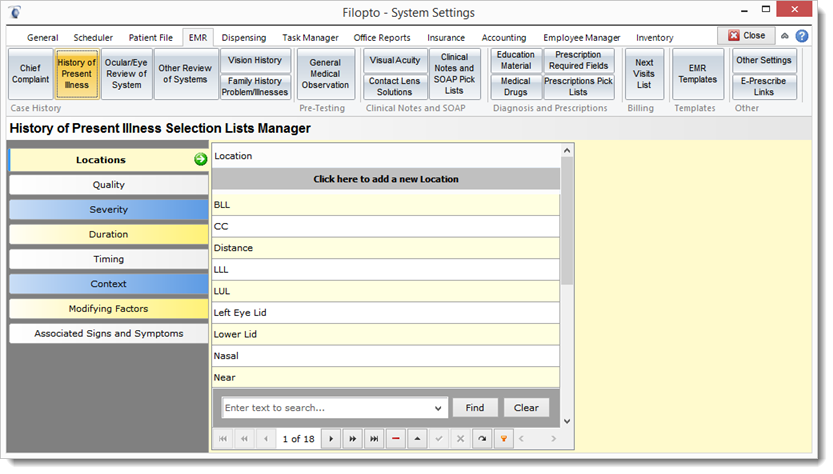The height and width of the screenshot is (474, 833).
Task: Open the orange filter icon
Action: click(x=504, y=439)
